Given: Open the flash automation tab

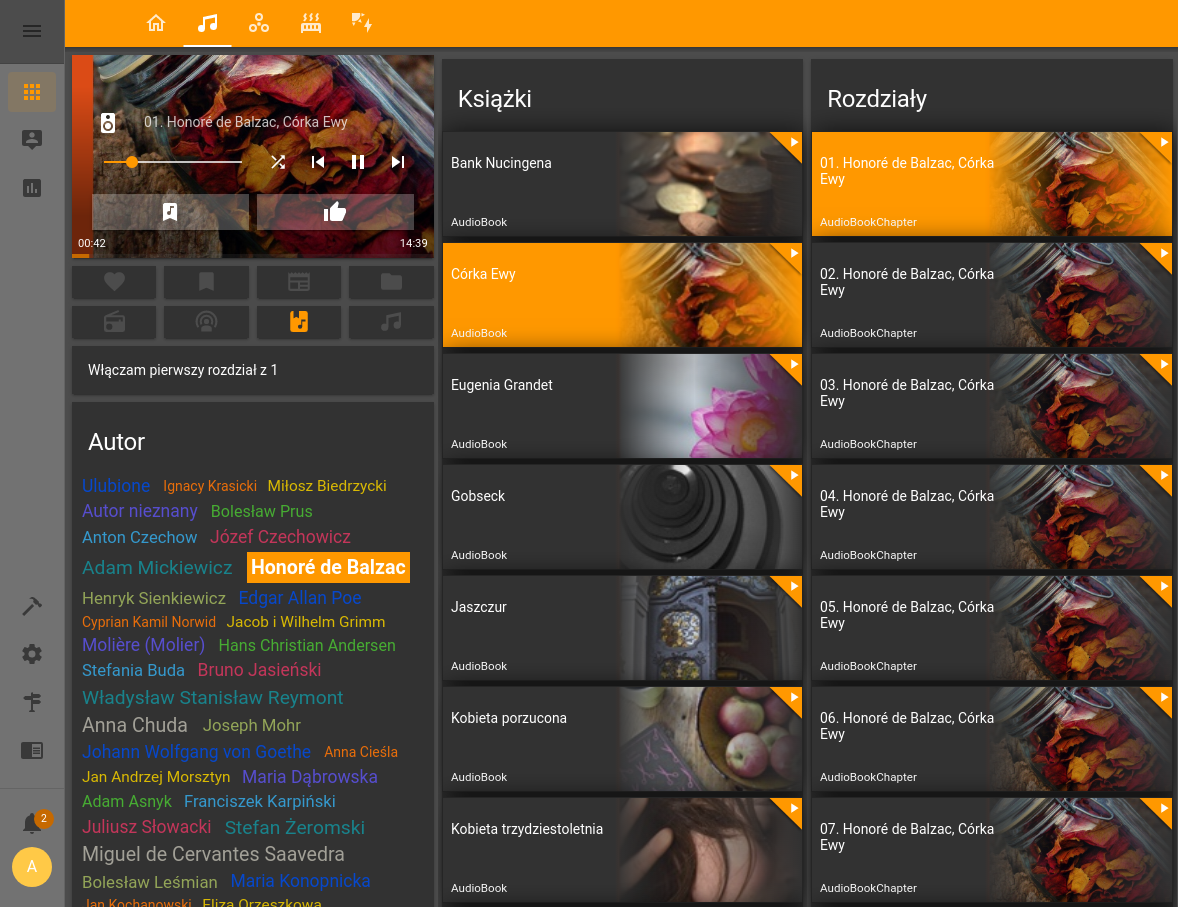Looking at the screenshot, I should [362, 23].
